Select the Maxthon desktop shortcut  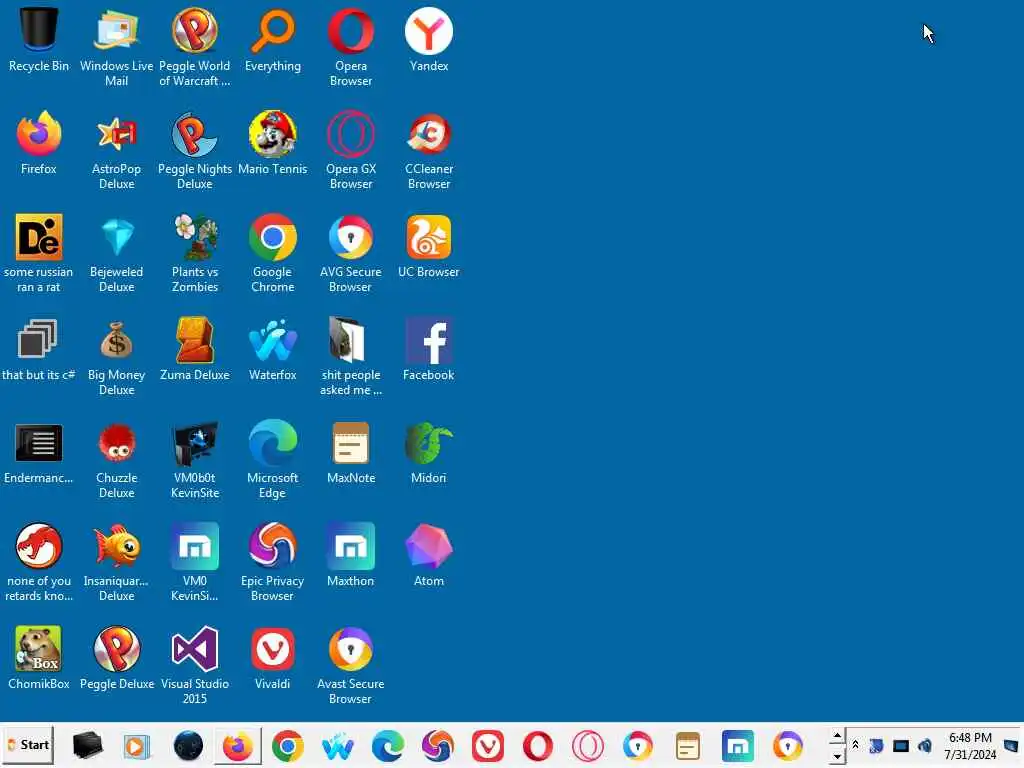pyautogui.click(x=351, y=556)
